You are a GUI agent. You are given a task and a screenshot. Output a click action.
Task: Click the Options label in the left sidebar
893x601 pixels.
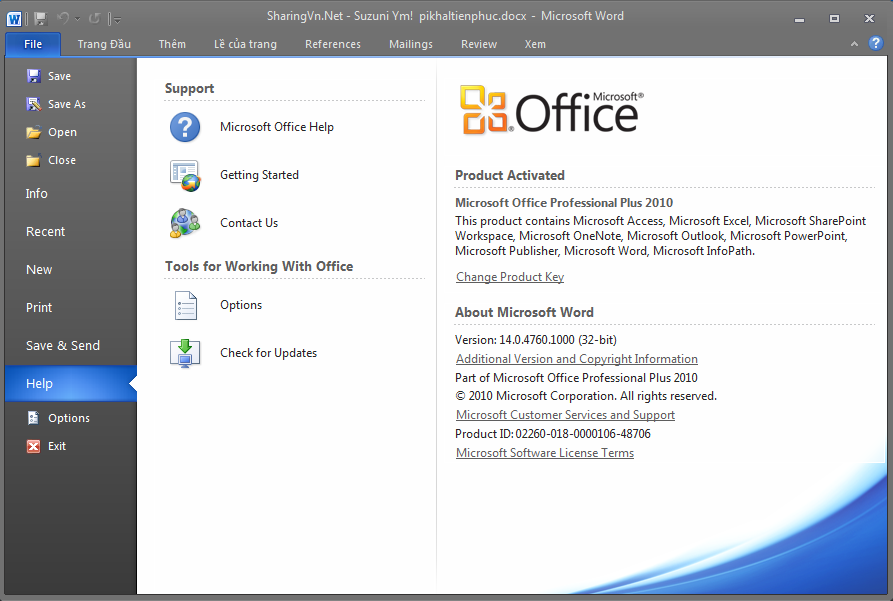click(x=69, y=418)
